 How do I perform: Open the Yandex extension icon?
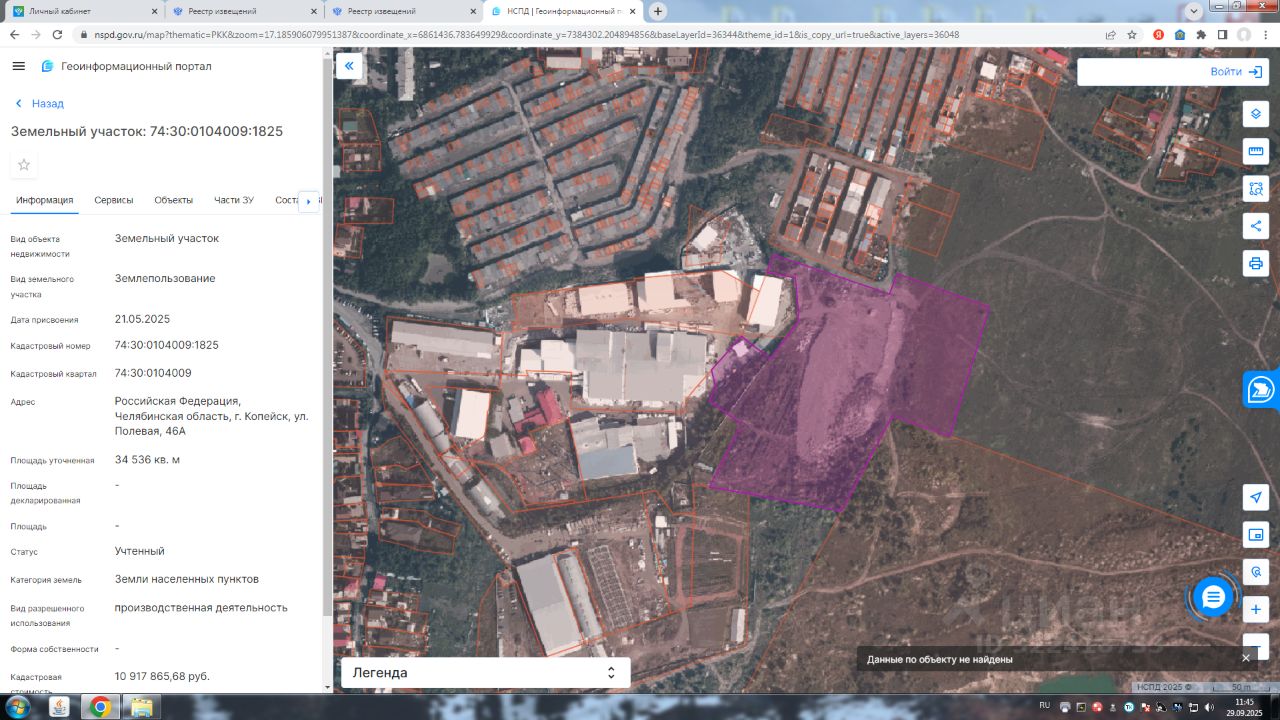tap(1159, 34)
